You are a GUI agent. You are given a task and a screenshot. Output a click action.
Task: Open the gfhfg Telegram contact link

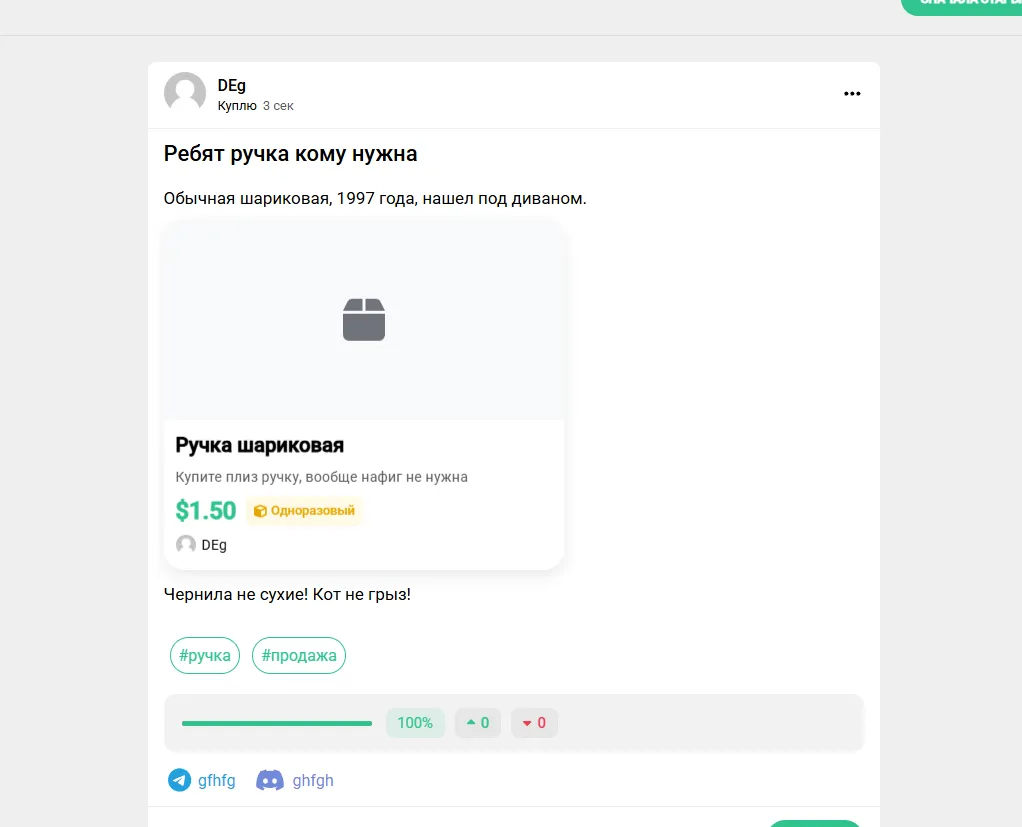tap(216, 781)
